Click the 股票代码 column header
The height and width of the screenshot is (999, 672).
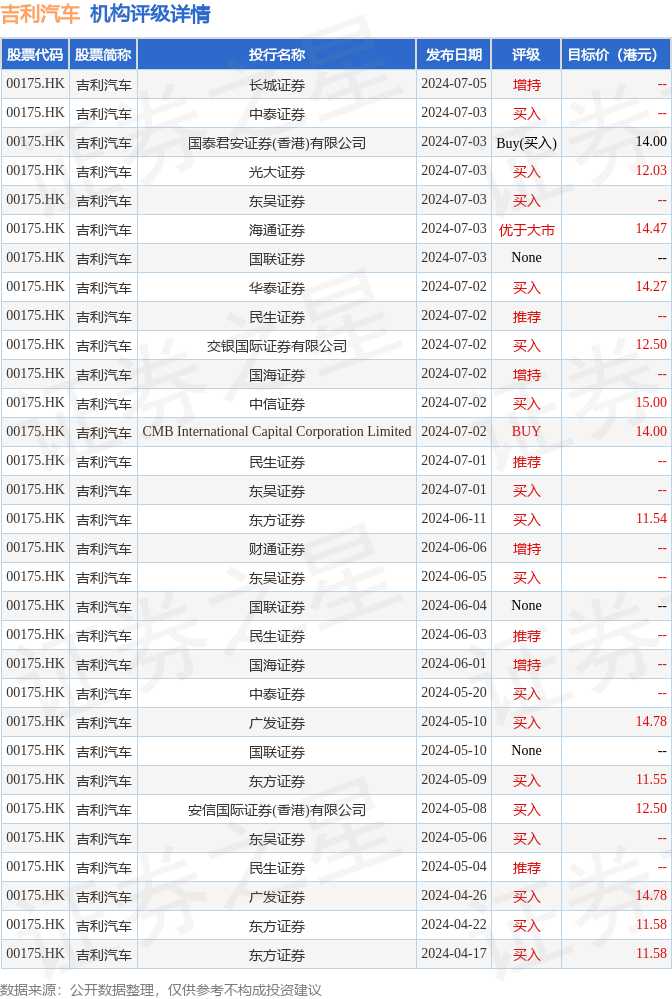35,55
